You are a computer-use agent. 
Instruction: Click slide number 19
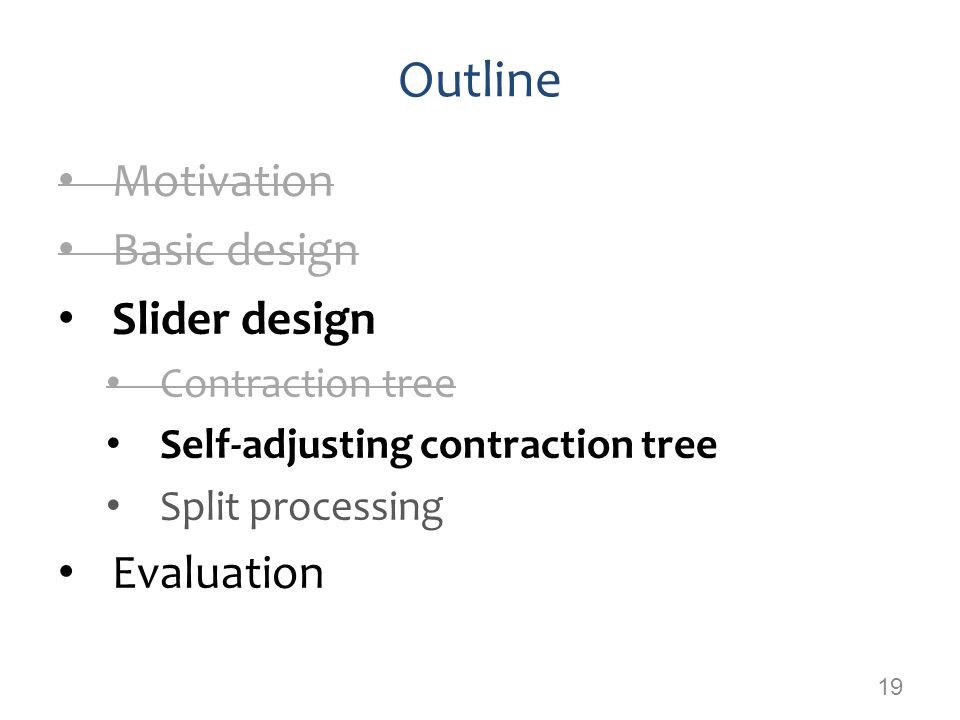tap(890, 687)
